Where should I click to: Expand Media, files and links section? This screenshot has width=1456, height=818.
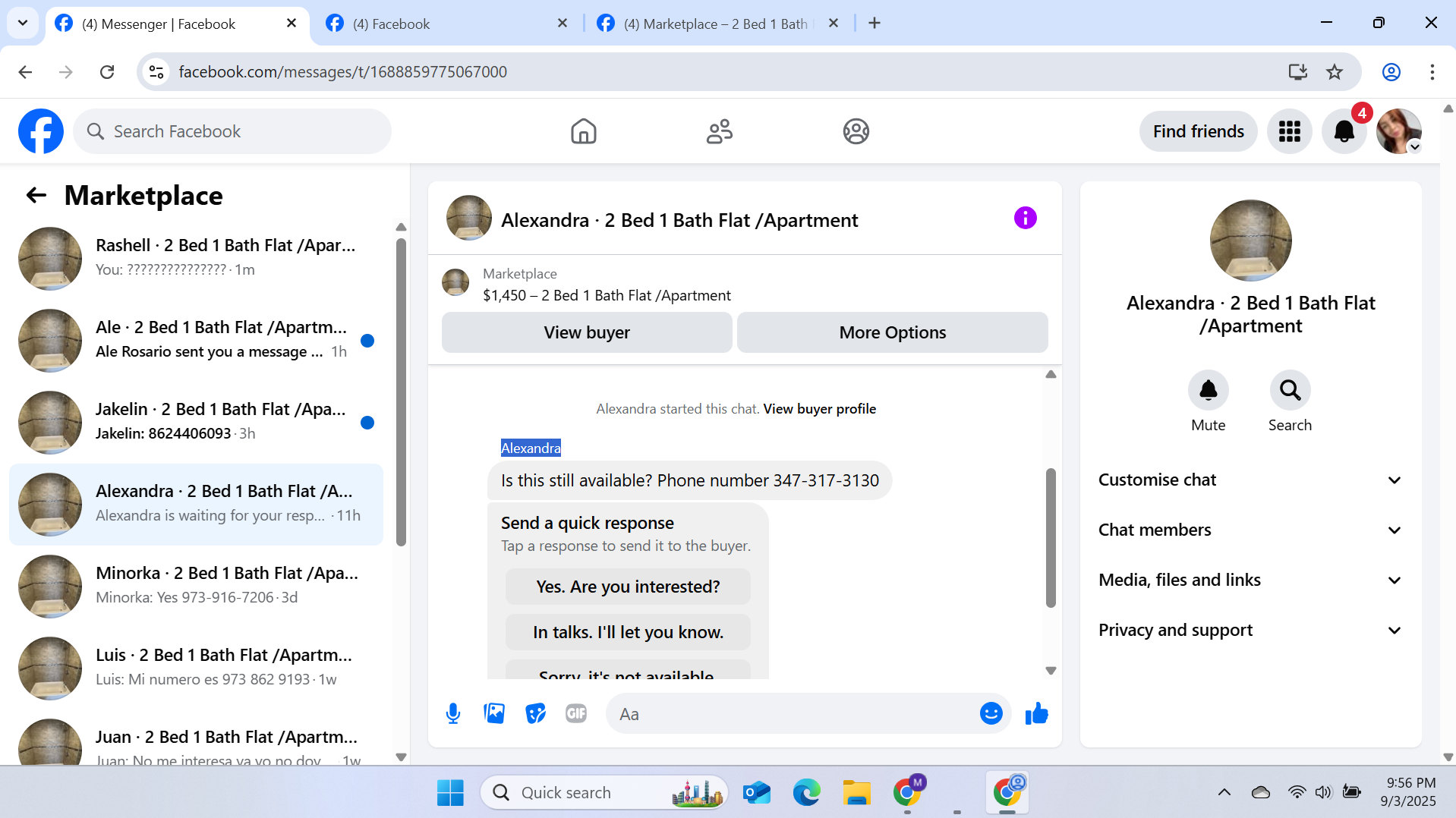point(1250,580)
